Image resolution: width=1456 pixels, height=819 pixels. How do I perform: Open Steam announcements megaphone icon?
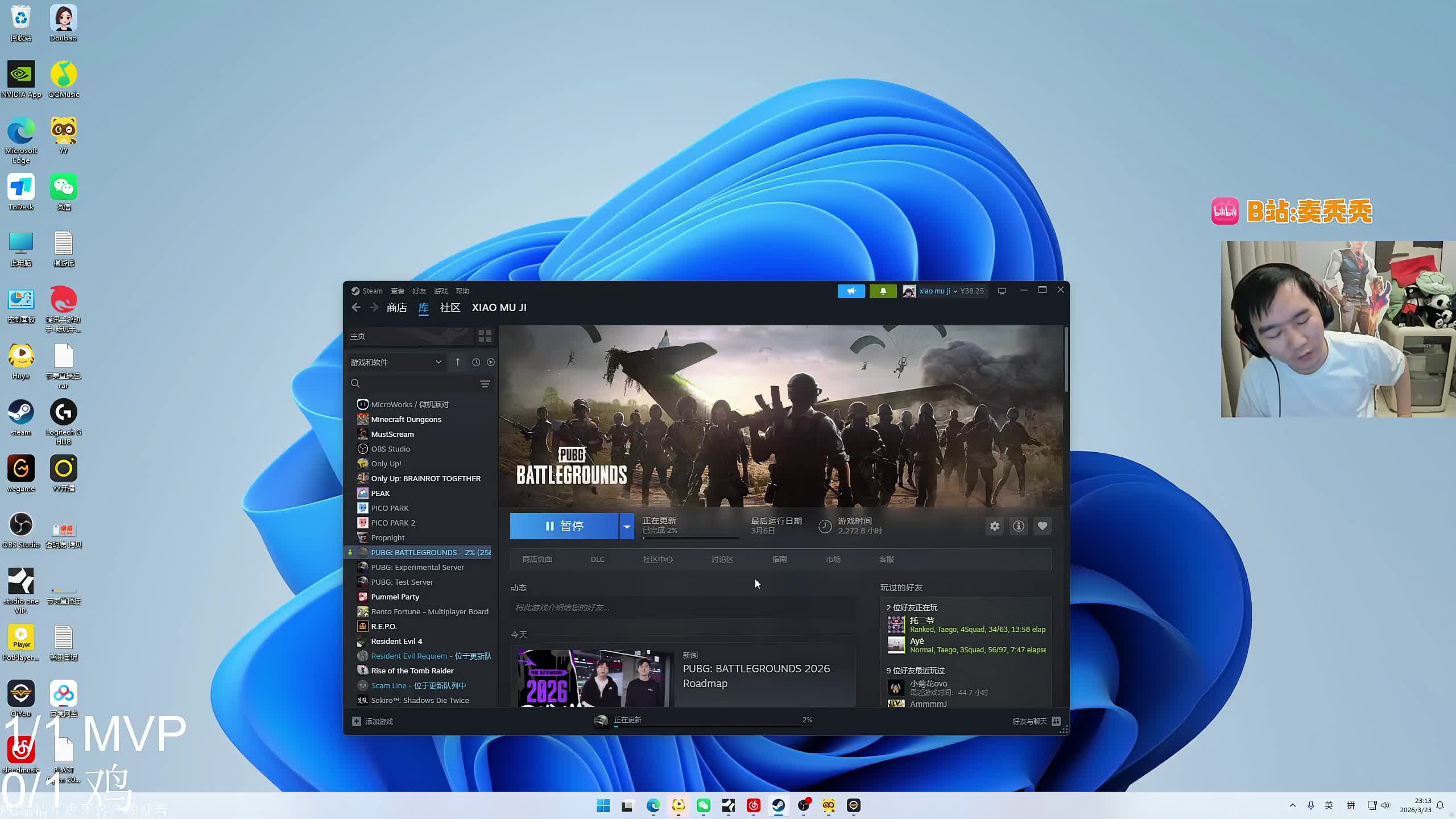[x=851, y=291]
